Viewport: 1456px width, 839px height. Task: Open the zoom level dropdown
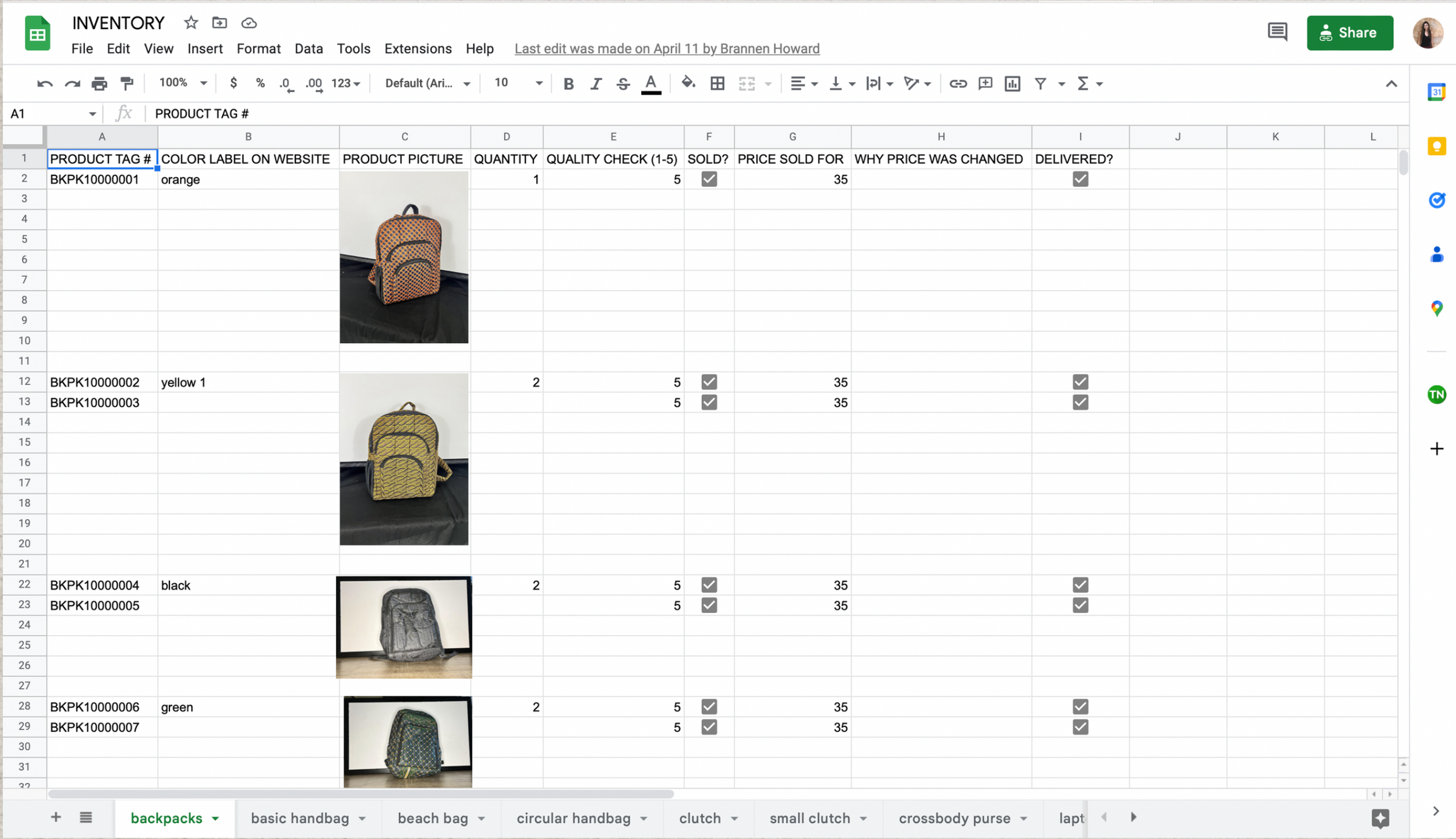tap(183, 83)
